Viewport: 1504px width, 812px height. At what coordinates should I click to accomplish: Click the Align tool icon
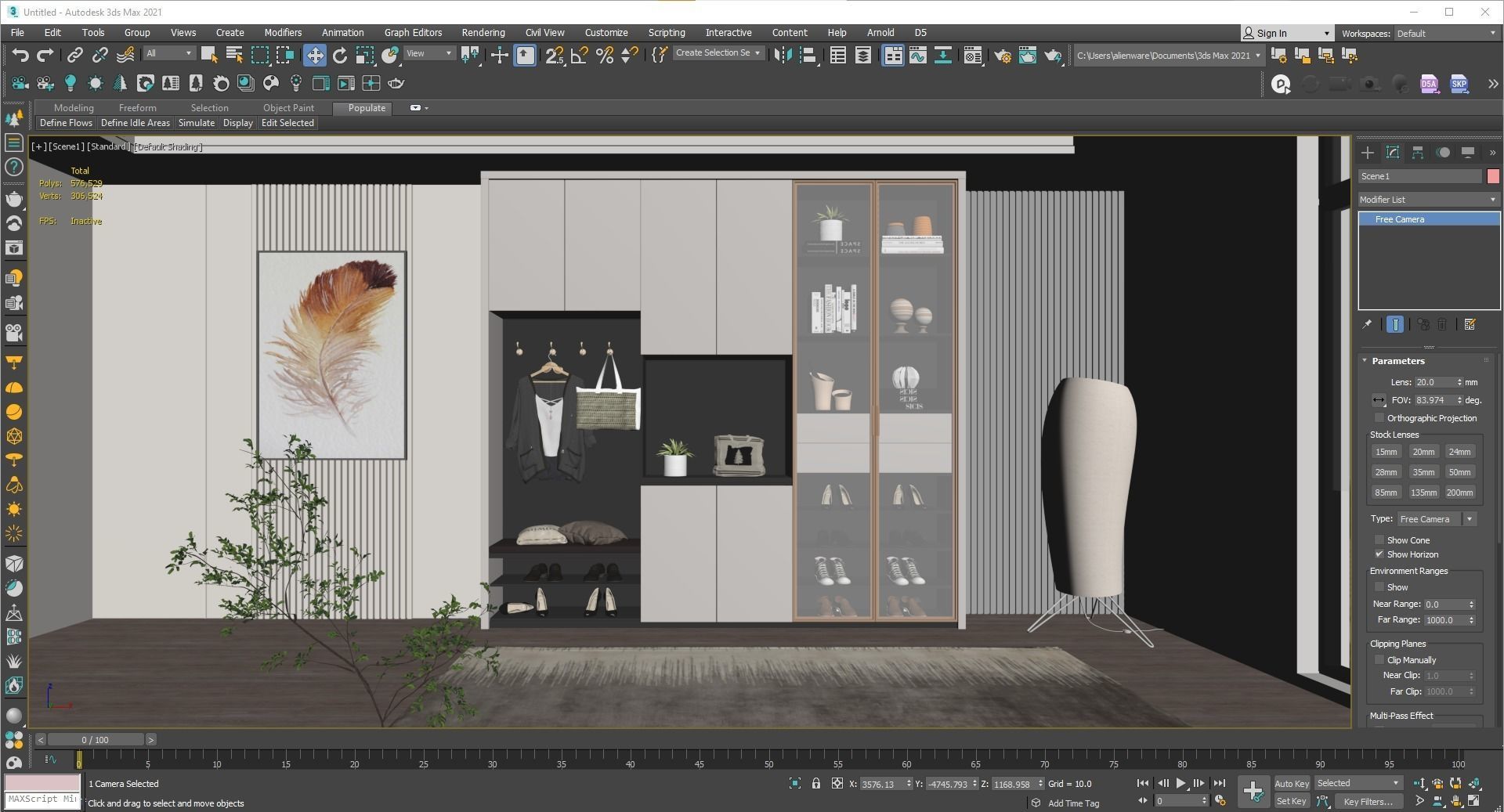tap(808, 55)
